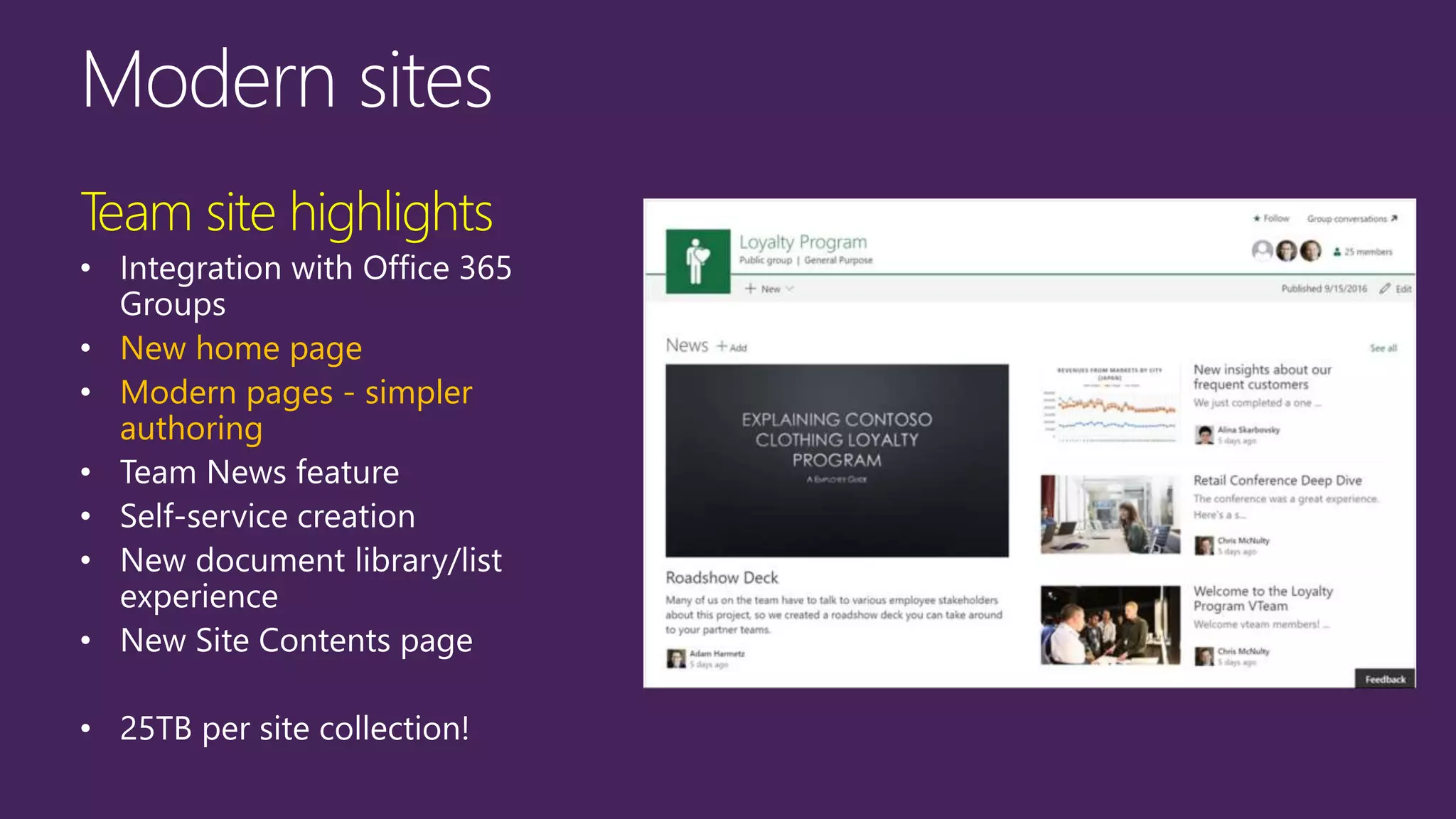Click the third member avatar photo
The width and height of the screenshot is (1456, 819).
tap(1310, 251)
